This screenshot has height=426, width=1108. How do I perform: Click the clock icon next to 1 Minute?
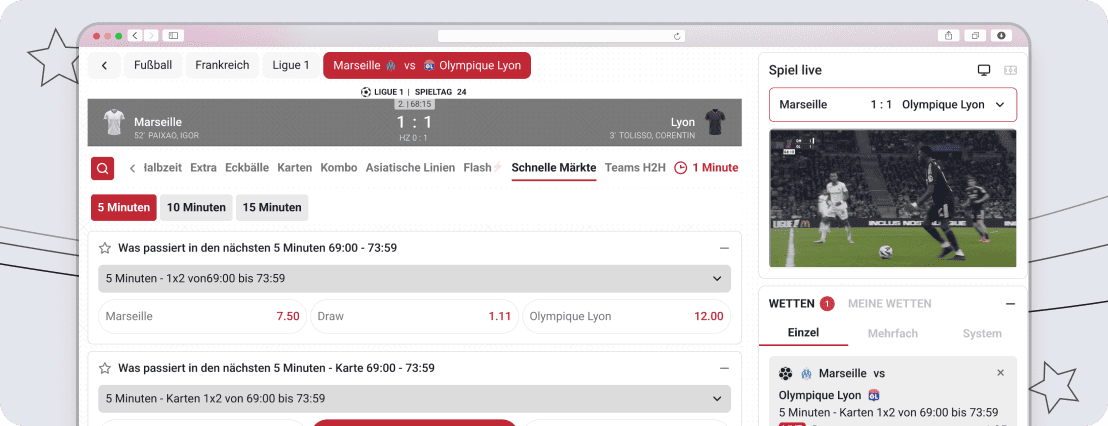[x=681, y=168]
